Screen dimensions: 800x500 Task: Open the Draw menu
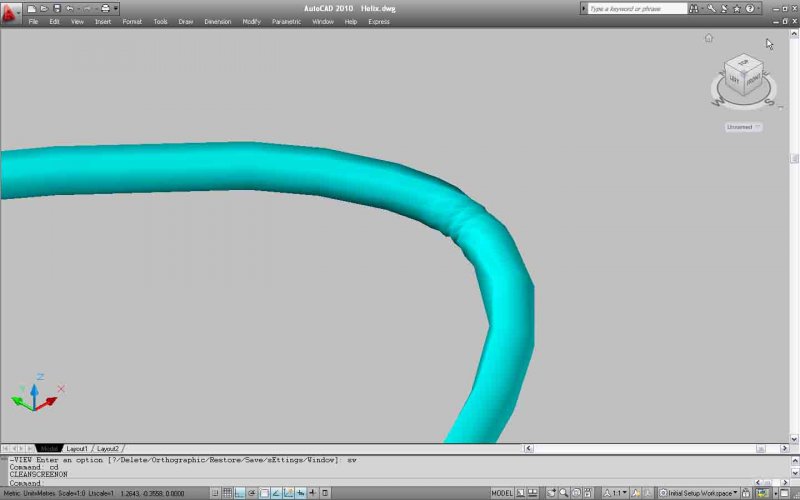click(x=186, y=22)
